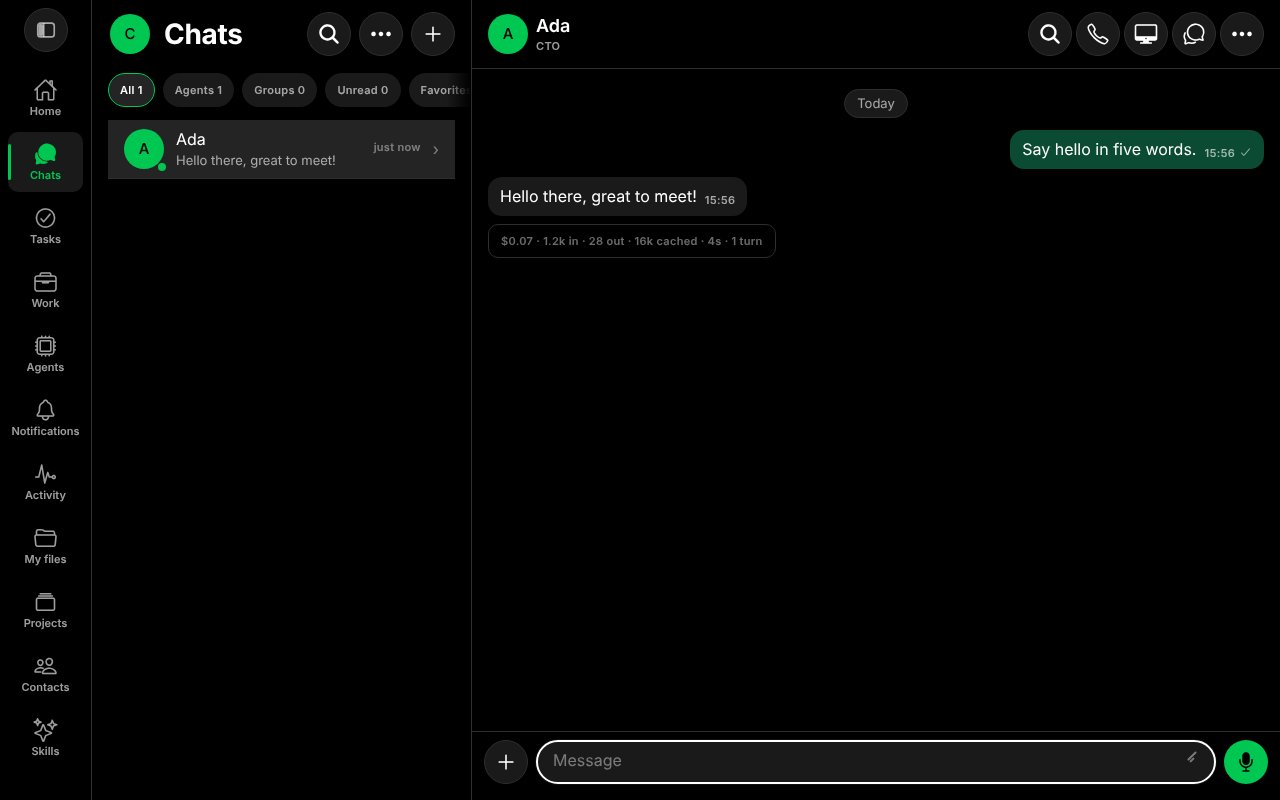Open Contacts in sidebar
The image size is (1280, 800).
click(45, 674)
